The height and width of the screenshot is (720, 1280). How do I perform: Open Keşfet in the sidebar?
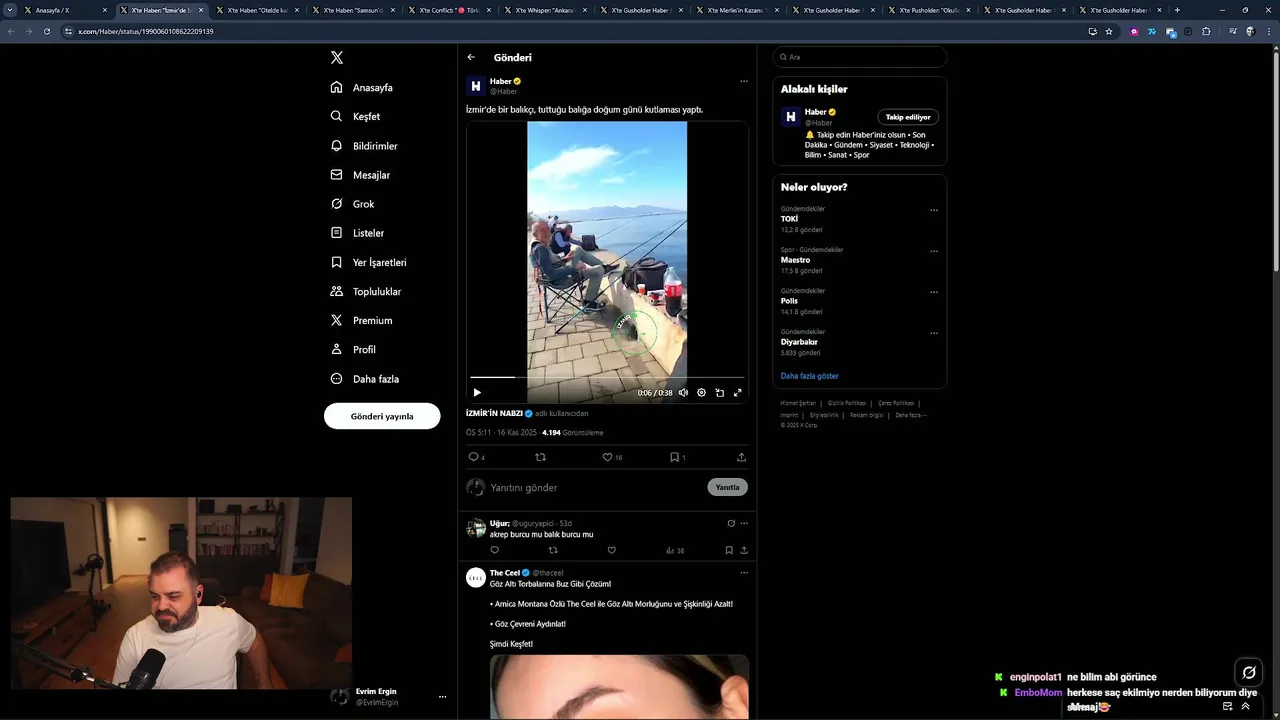[x=355, y=117]
